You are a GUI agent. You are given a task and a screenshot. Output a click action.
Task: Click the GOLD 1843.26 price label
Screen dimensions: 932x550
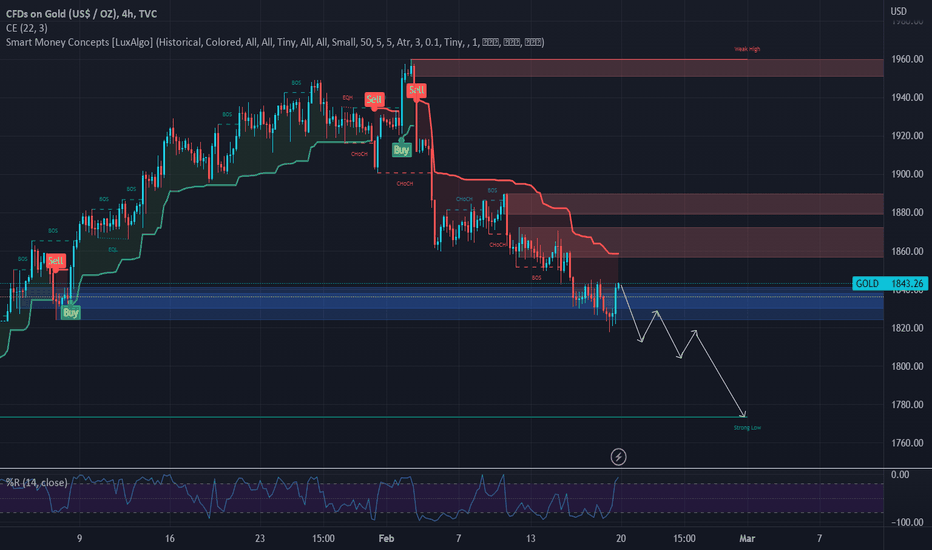(890, 284)
